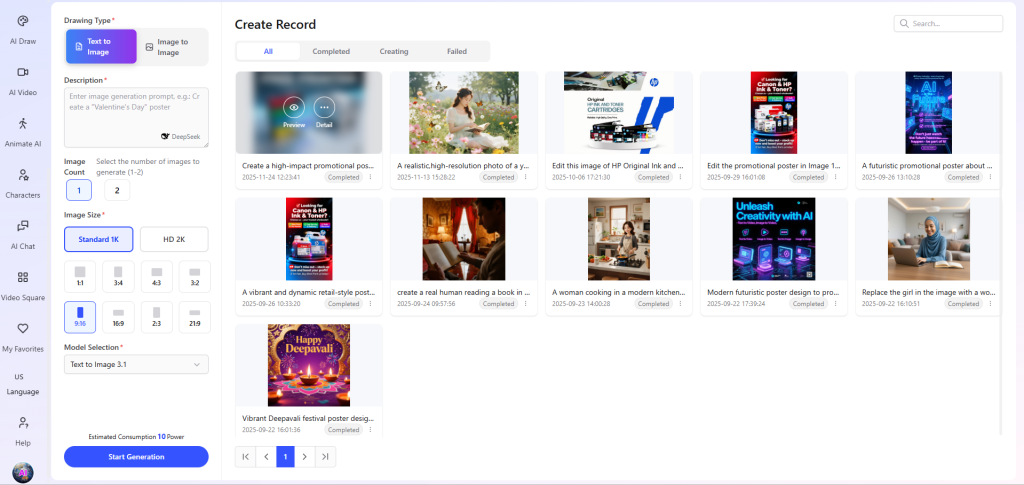This screenshot has width=1024, height=485.
Task: Expand the Model Selection dropdown
Action: click(x=136, y=365)
